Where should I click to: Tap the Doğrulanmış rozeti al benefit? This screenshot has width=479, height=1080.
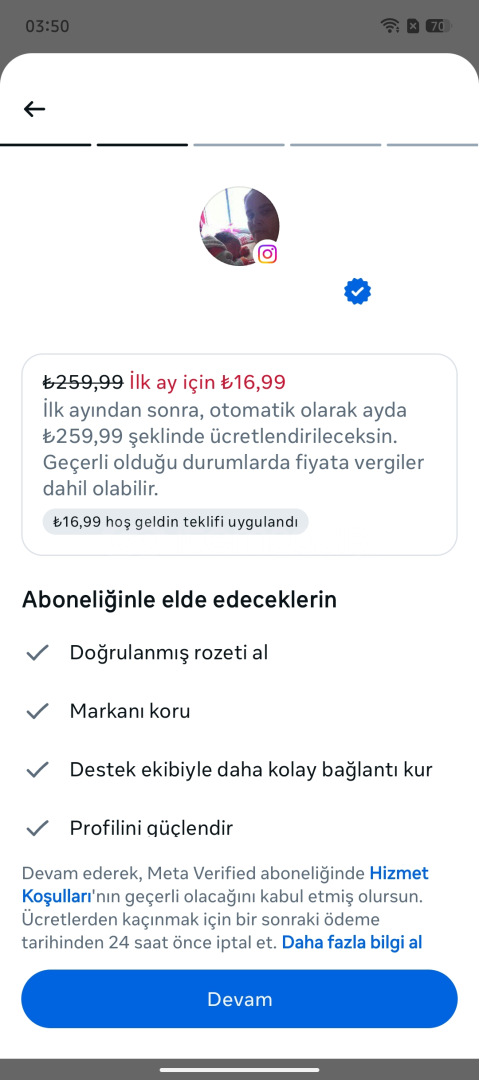(169, 652)
